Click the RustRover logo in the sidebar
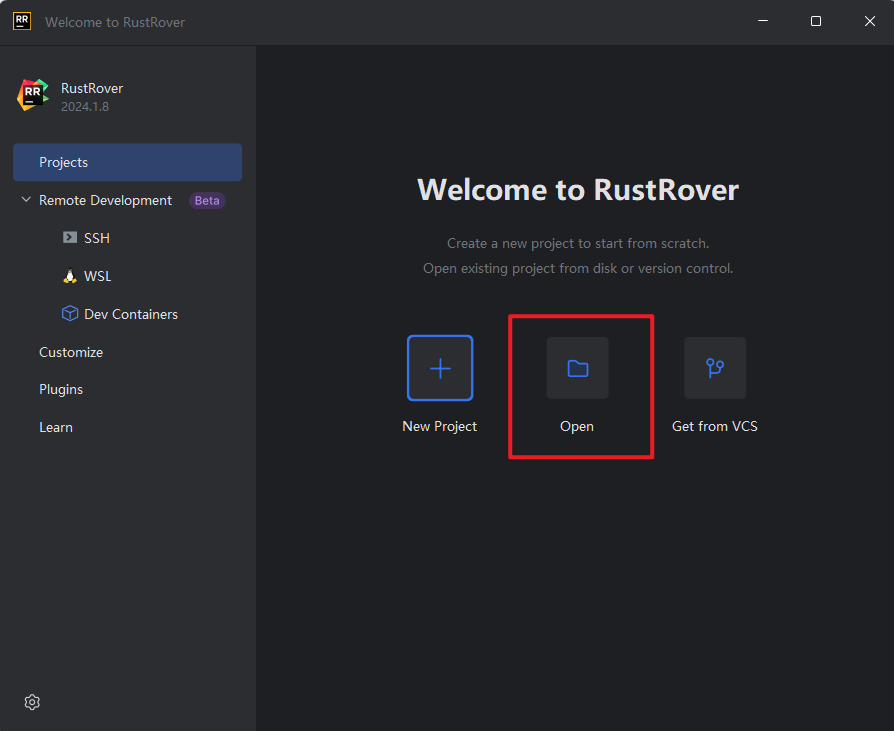Image resolution: width=894 pixels, height=731 pixels. coord(32,95)
